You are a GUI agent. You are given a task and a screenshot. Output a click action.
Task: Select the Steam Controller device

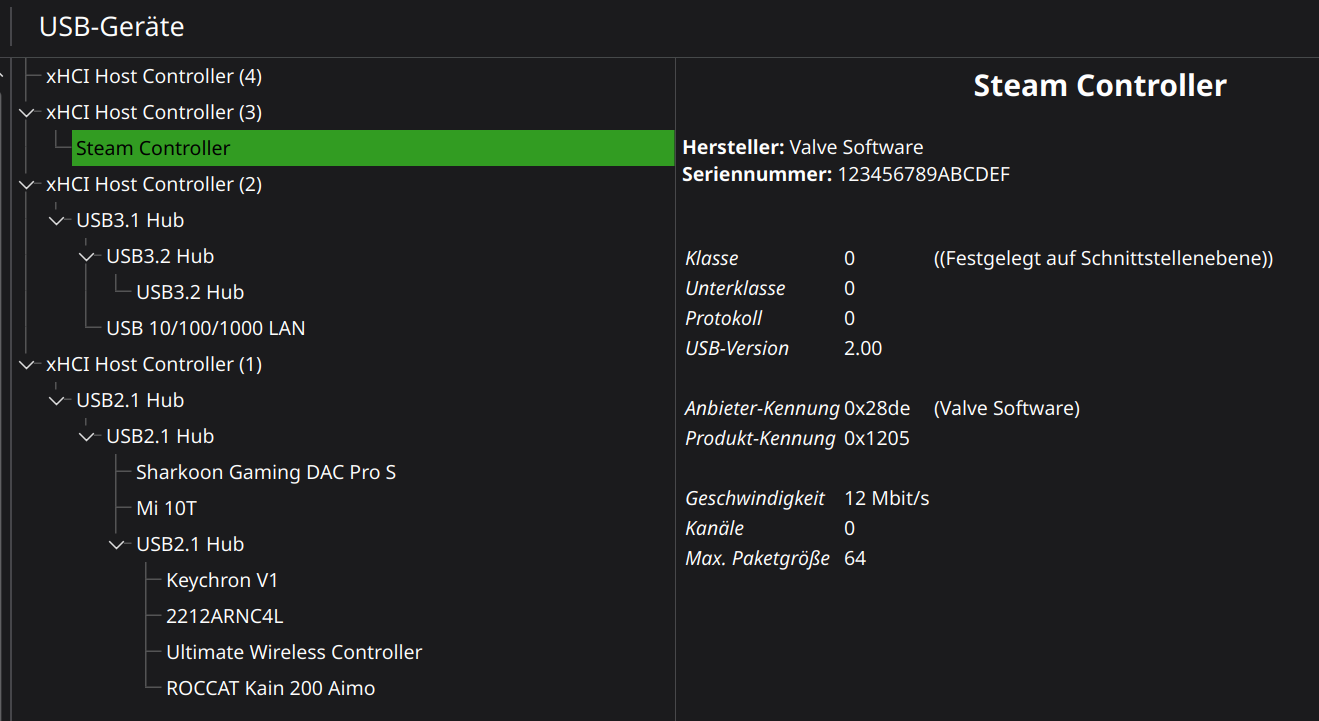(153, 149)
